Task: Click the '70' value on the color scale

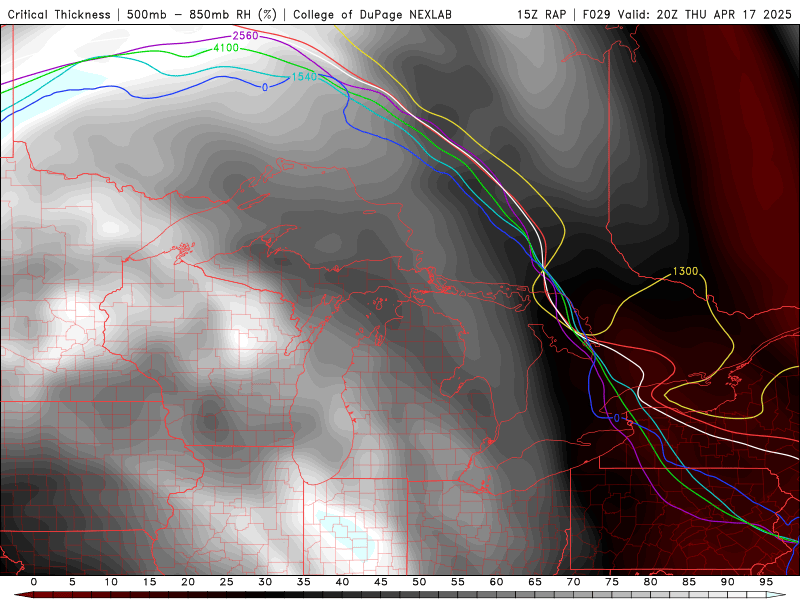Action: (573, 582)
